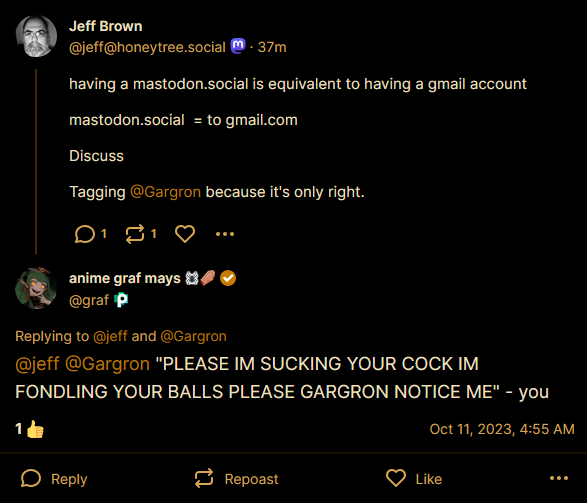Click the thumbs-up reaction emoji
587x503 pixels.
35,429
